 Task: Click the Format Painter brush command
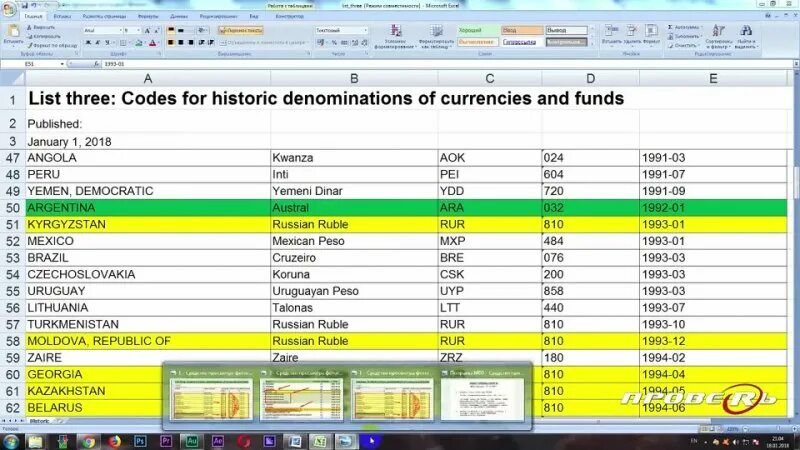[52, 45]
